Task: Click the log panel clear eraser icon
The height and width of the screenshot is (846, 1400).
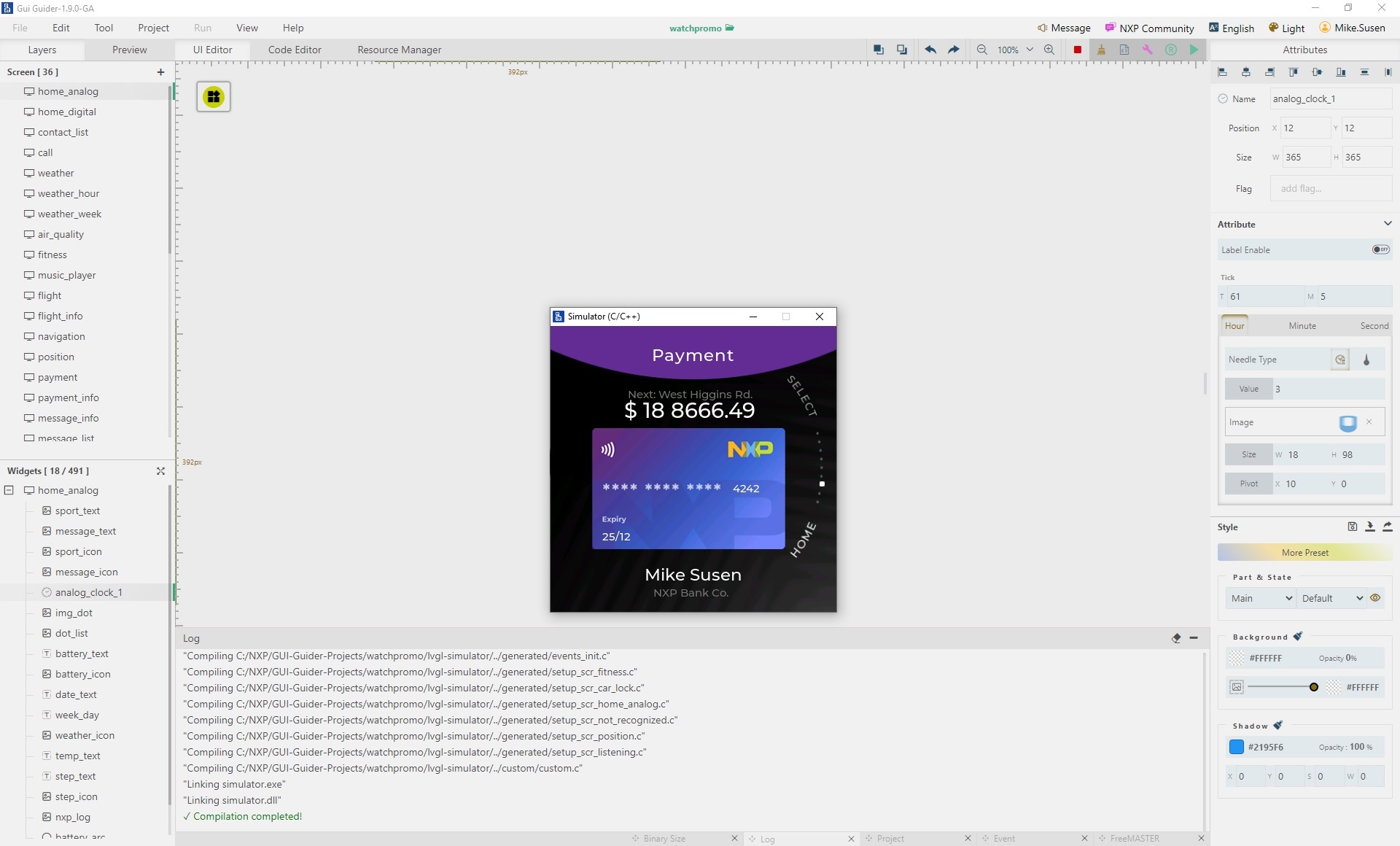Action: 1176,638
